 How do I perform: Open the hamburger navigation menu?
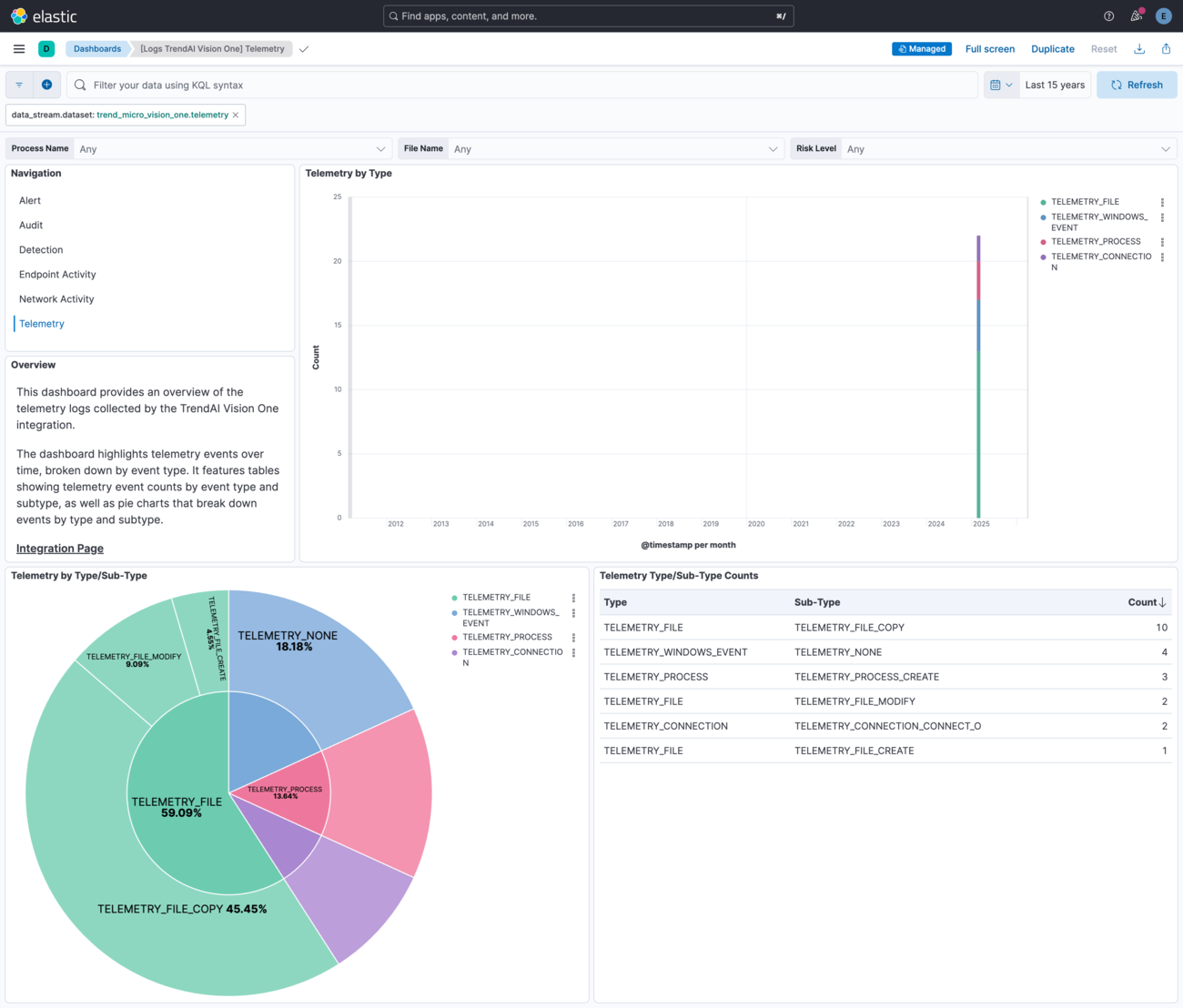pyautogui.click(x=19, y=49)
